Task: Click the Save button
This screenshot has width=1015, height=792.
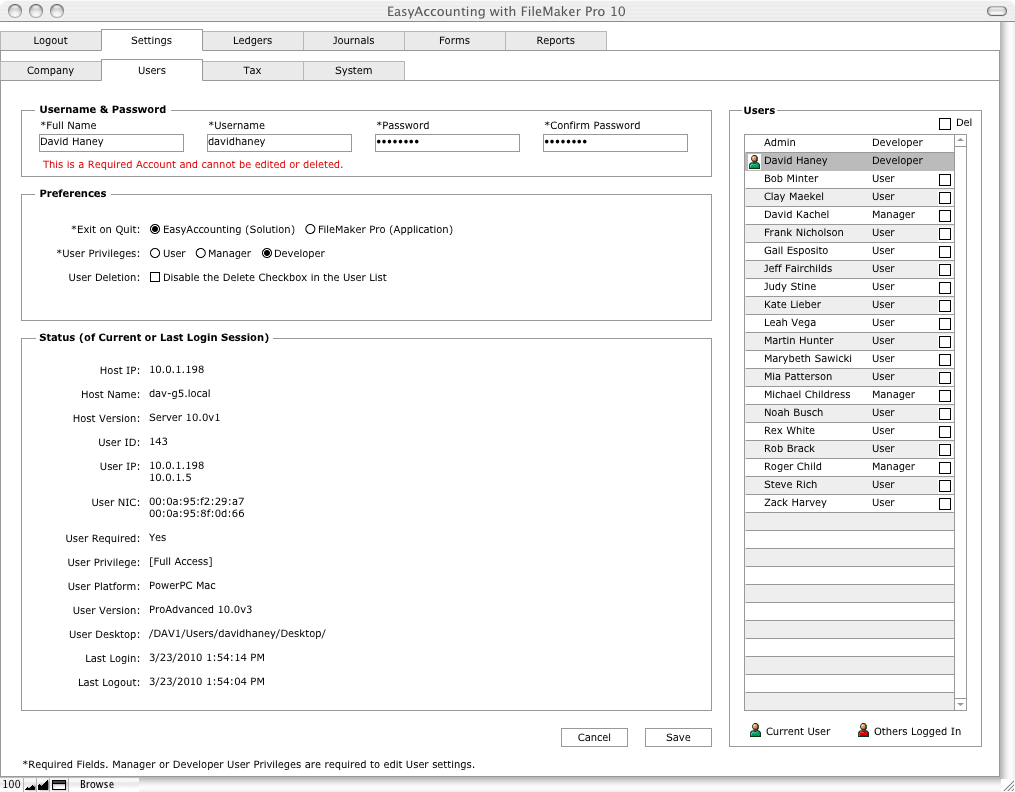Action: click(678, 737)
